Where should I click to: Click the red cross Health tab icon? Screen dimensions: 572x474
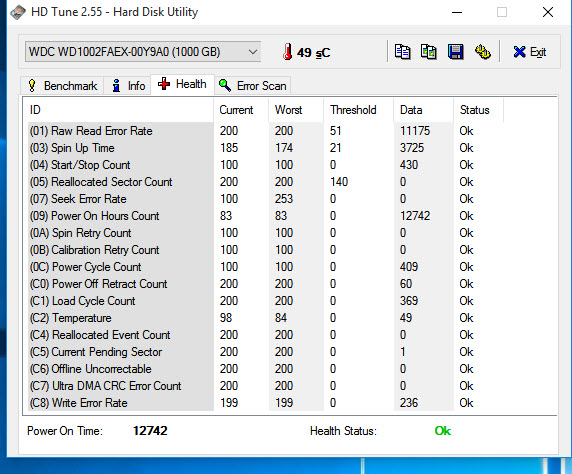point(164,84)
